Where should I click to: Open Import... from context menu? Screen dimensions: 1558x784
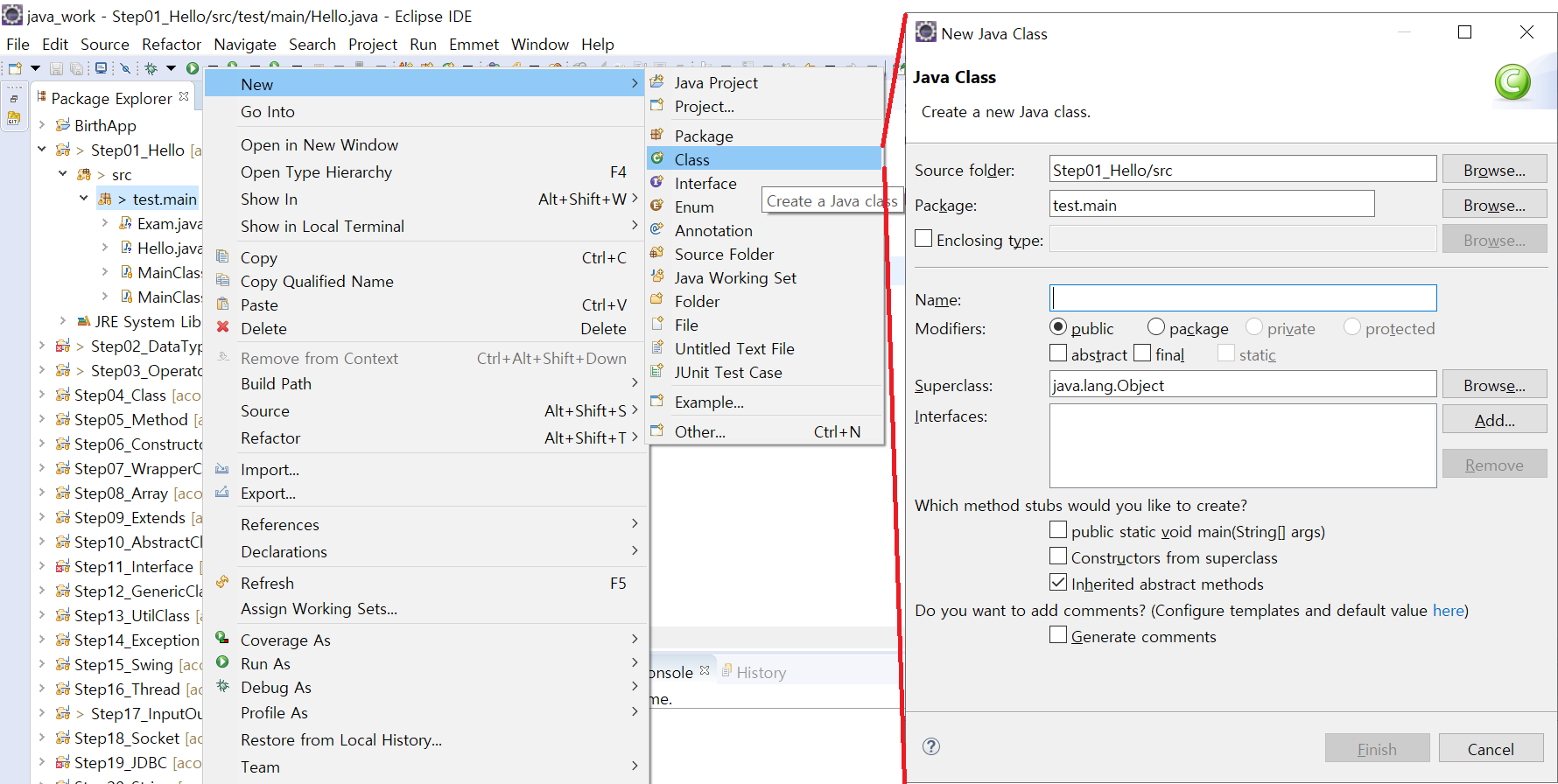(x=426, y=469)
